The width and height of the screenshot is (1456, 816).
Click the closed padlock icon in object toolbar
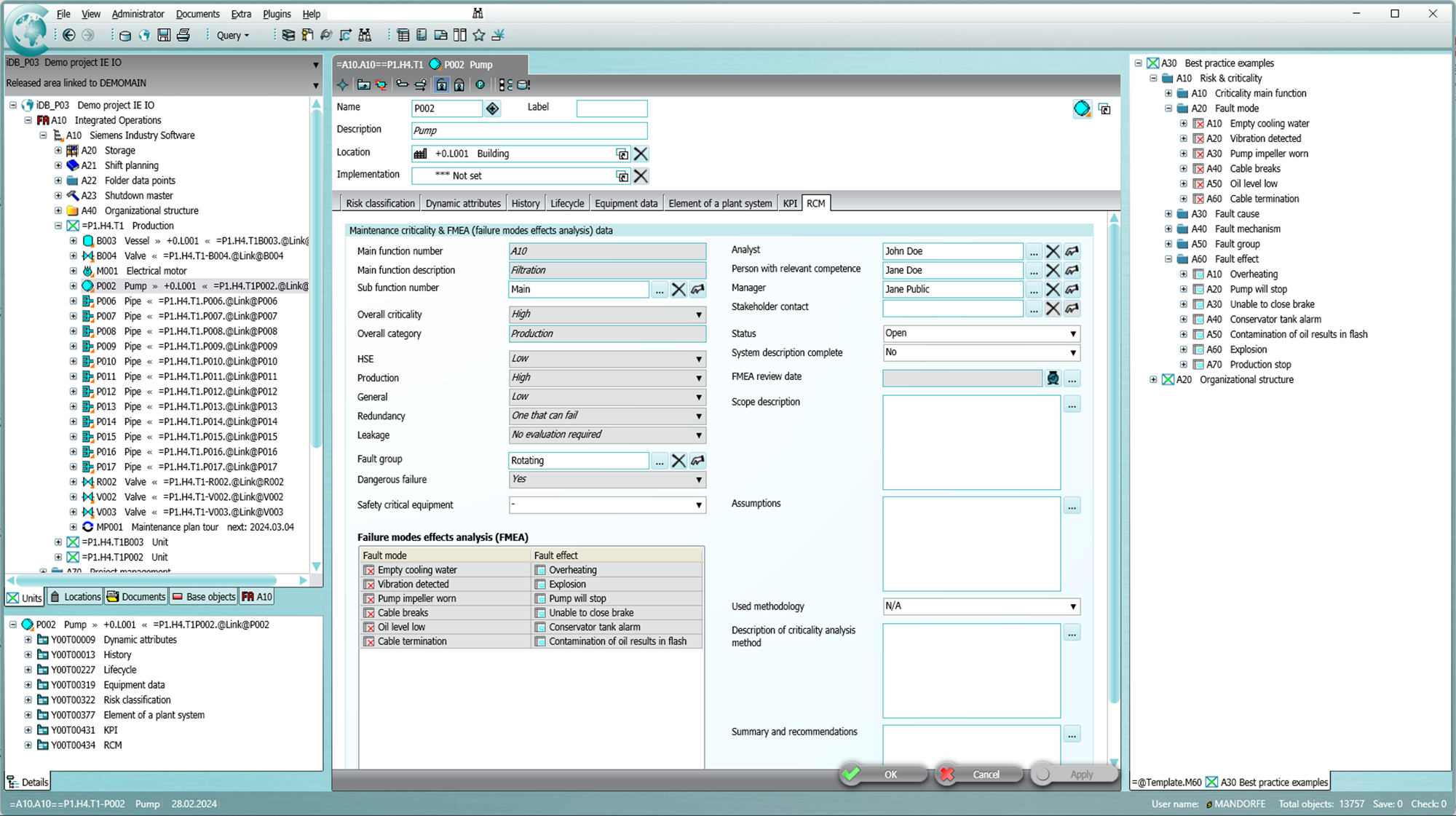pos(459,85)
